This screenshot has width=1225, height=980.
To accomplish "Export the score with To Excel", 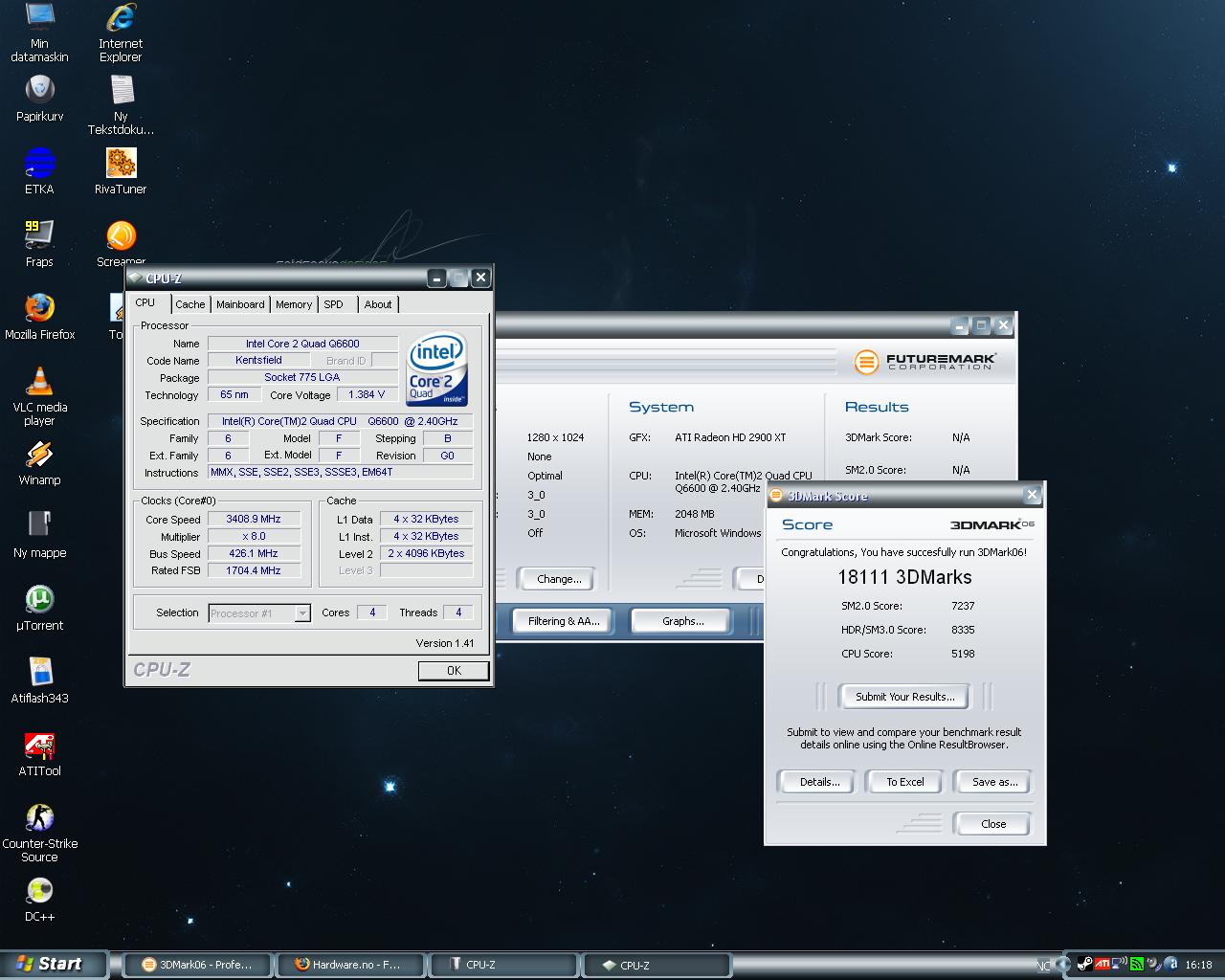I will (904, 782).
